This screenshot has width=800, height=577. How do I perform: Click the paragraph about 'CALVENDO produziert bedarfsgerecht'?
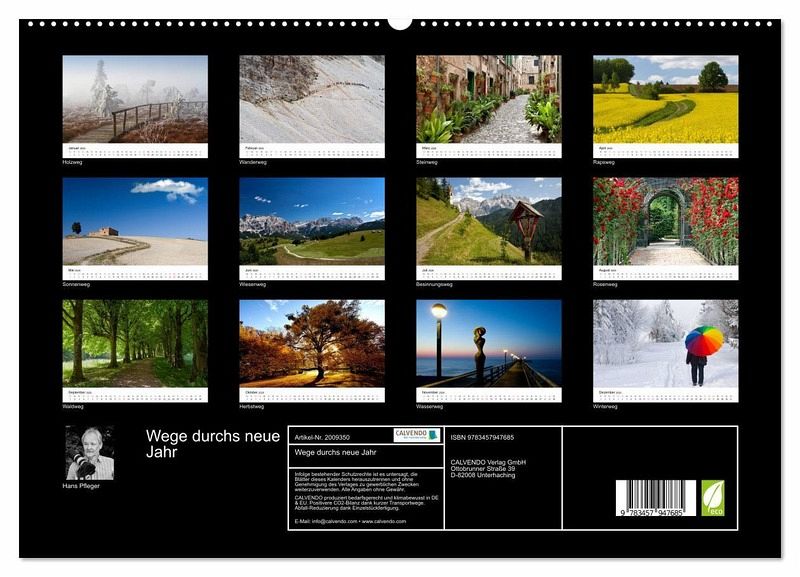[x=366, y=503]
